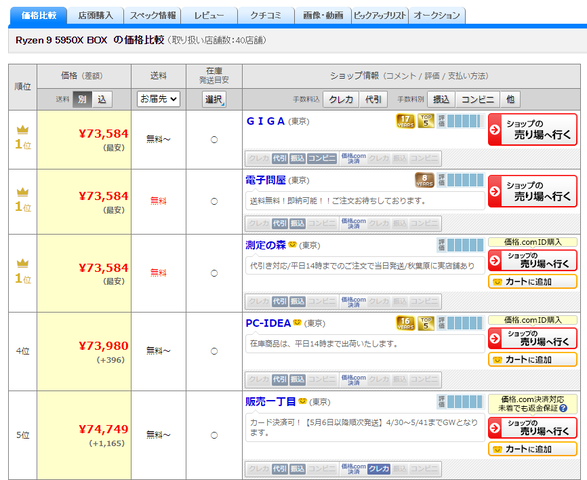Viewport: 587px width, 480px height.
Task: Click GIGA コンビニ payment icon
Action: point(322,159)
